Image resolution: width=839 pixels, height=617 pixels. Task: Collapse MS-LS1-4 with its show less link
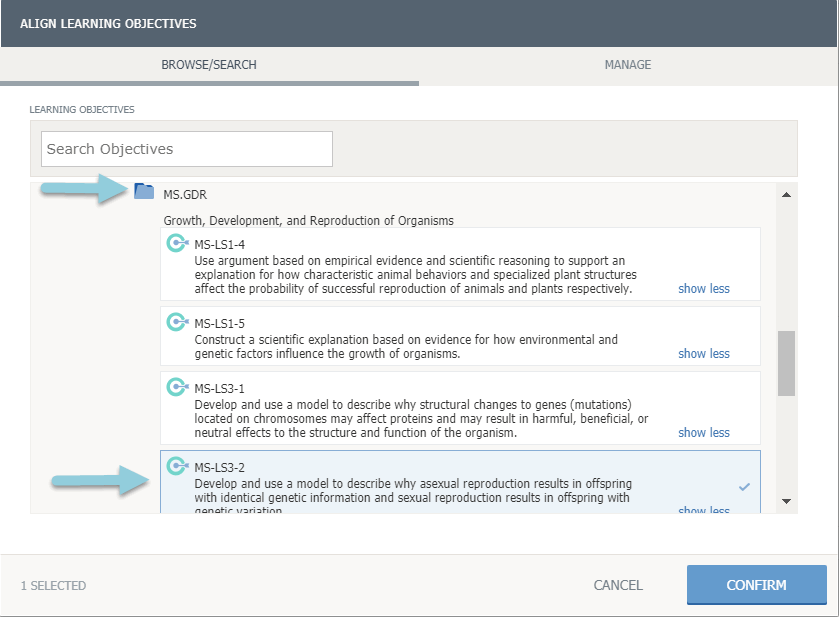[x=704, y=289]
